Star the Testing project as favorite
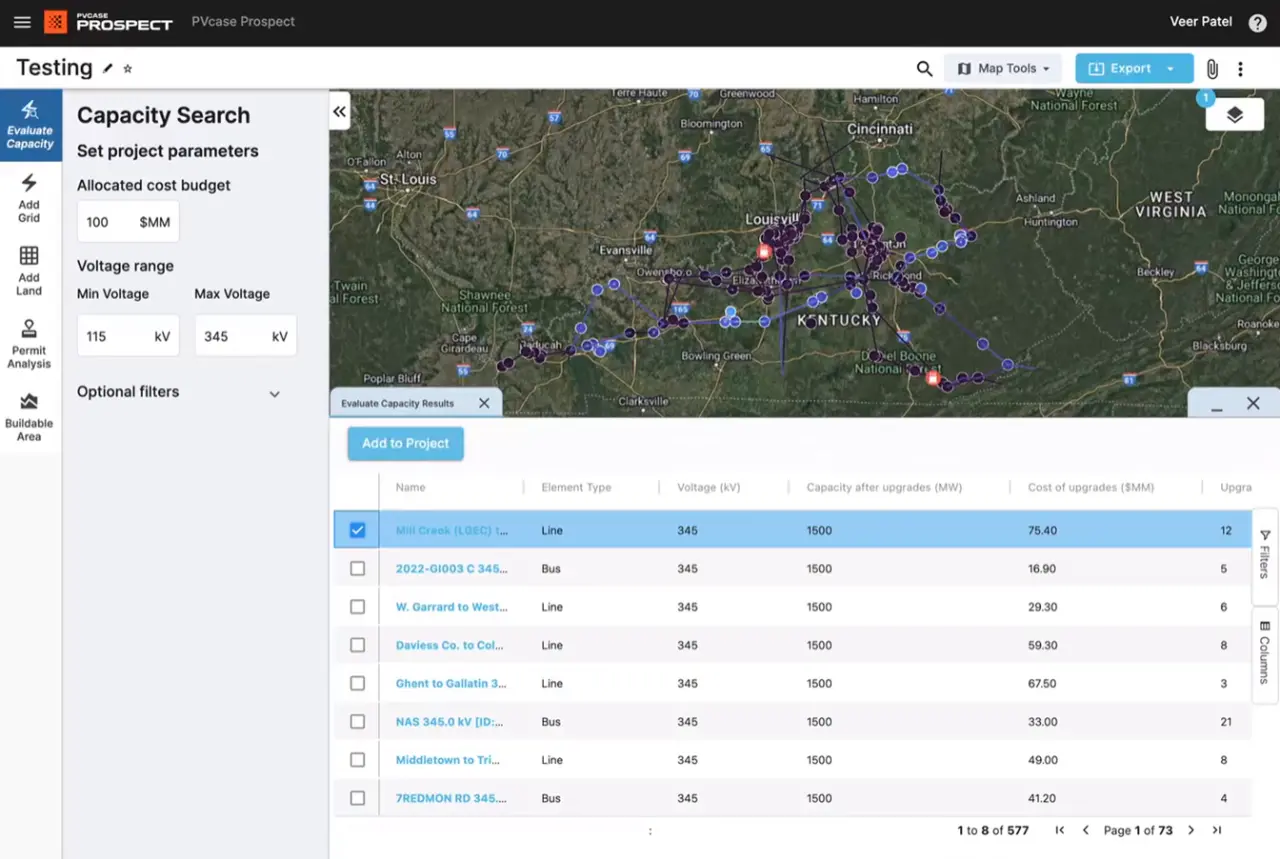The image size is (1280, 859). tap(128, 69)
